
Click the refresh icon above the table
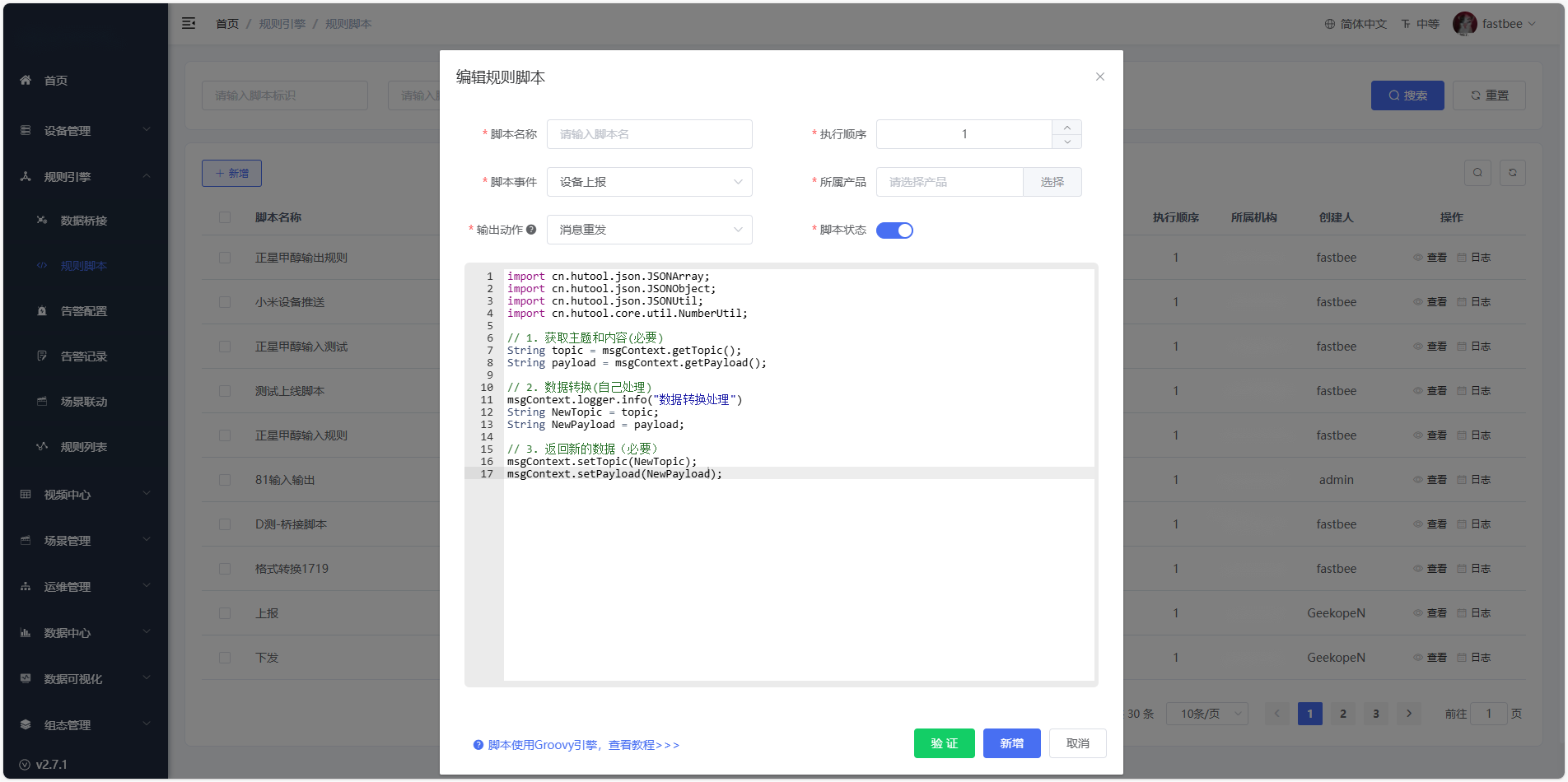click(x=1512, y=173)
